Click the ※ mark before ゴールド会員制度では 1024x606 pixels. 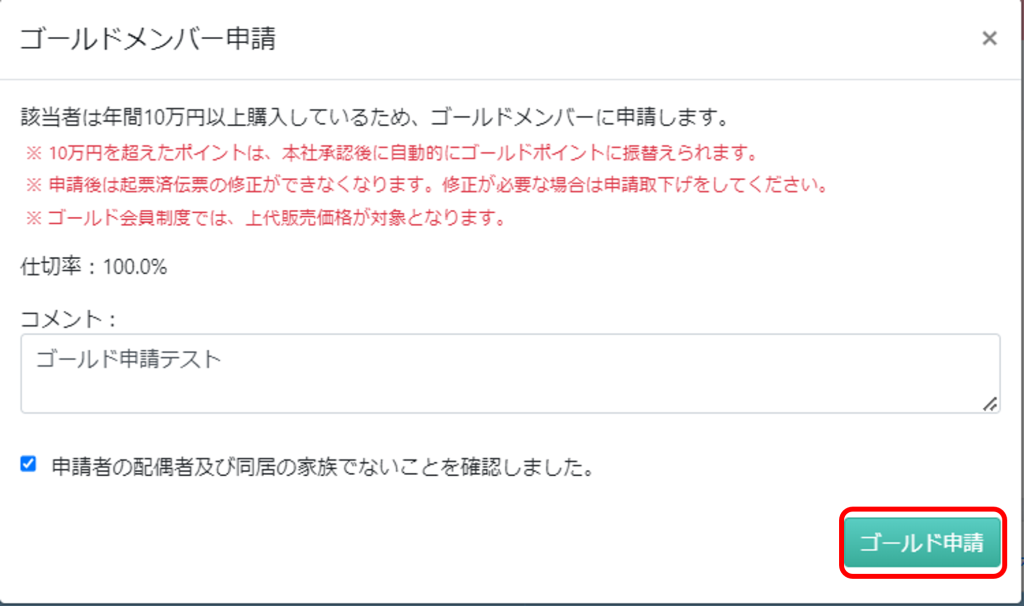pos(34,218)
